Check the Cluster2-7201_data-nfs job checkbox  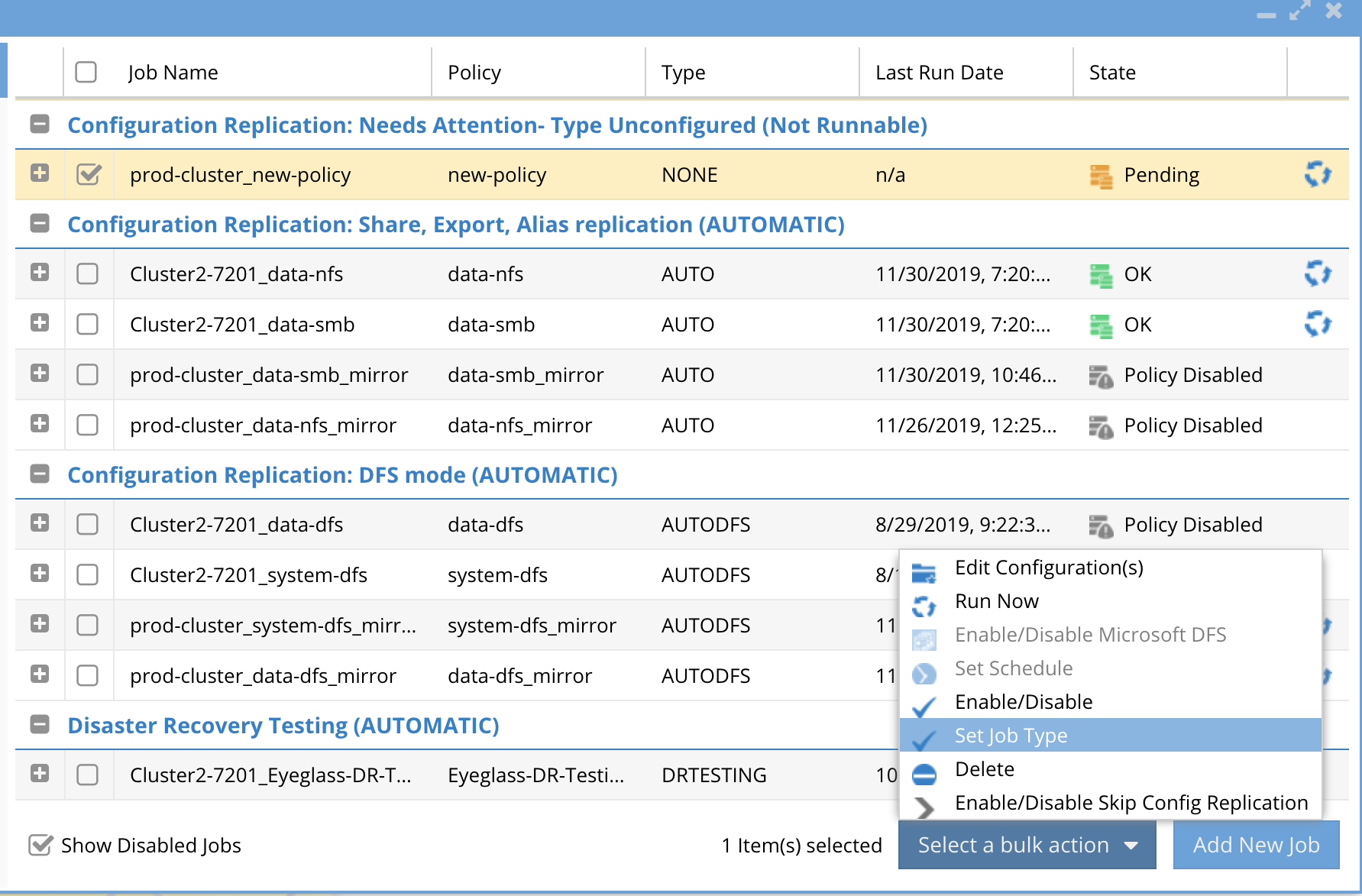pos(88,273)
